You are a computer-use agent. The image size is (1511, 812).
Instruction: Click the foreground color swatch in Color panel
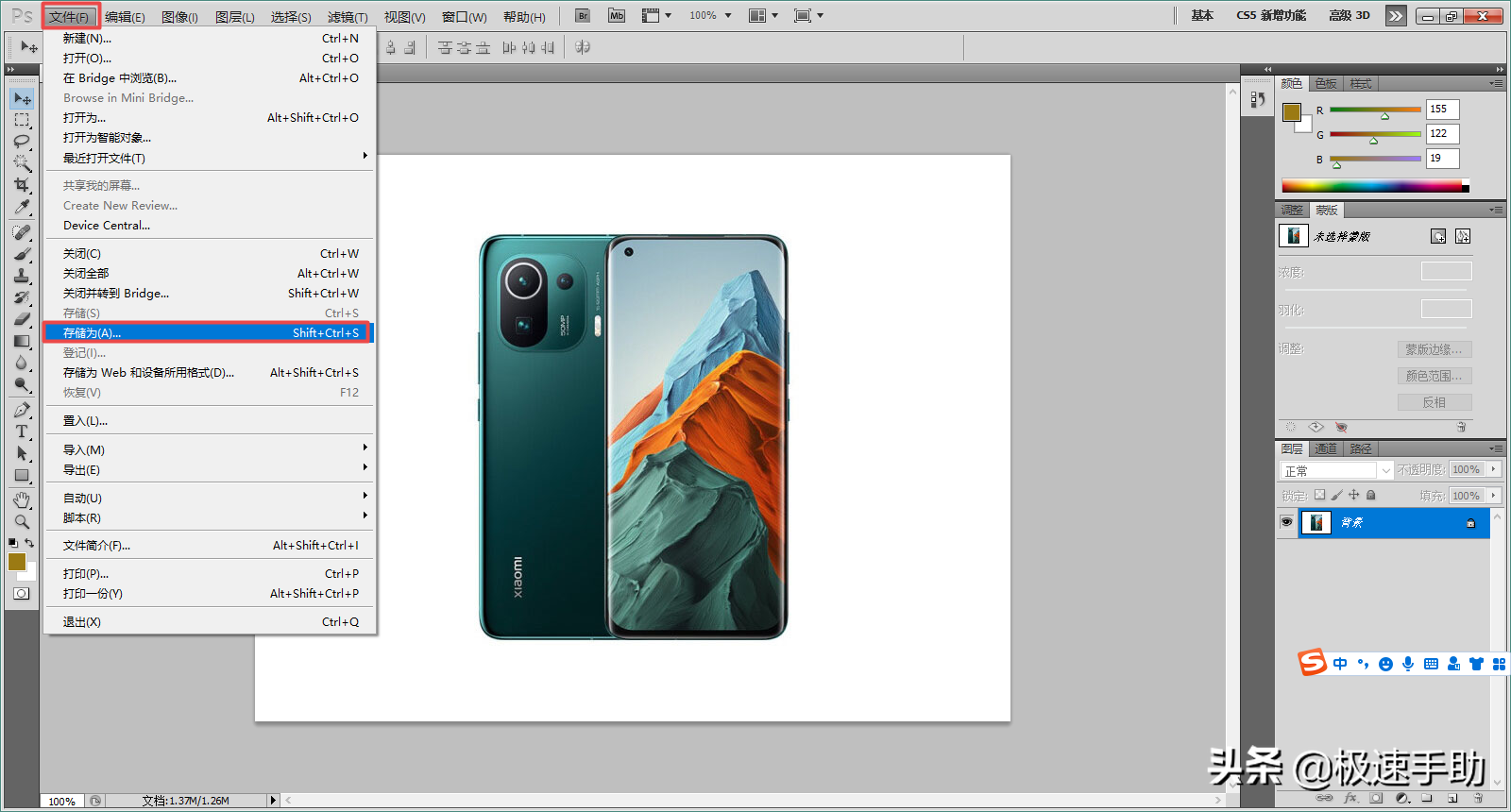pyautogui.click(x=1291, y=112)
